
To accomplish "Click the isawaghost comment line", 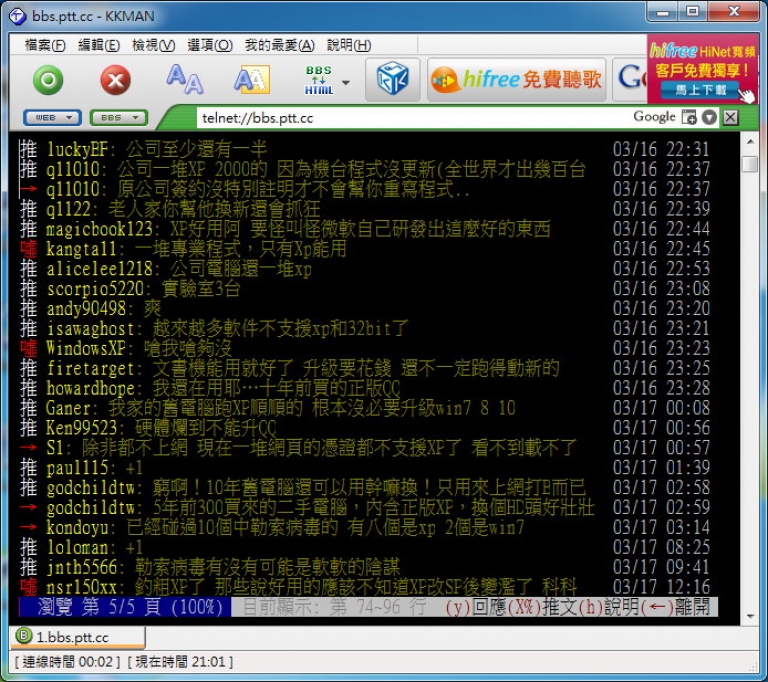I will pos(364,328).
